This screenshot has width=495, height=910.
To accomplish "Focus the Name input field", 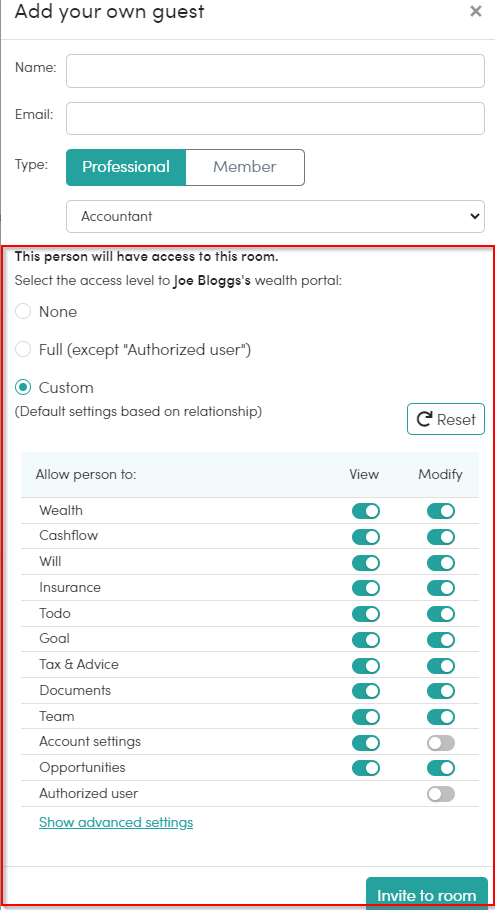I will pyautogui.click(x=275, y=71).
